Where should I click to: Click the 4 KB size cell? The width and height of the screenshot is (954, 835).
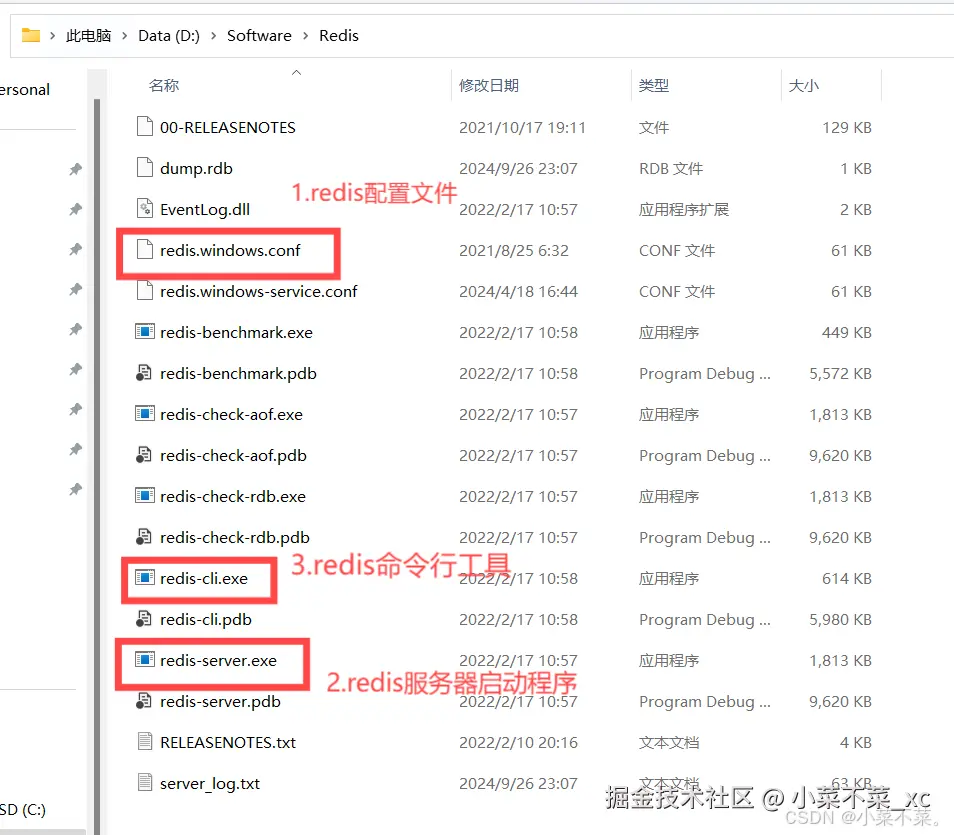point(855,742)
